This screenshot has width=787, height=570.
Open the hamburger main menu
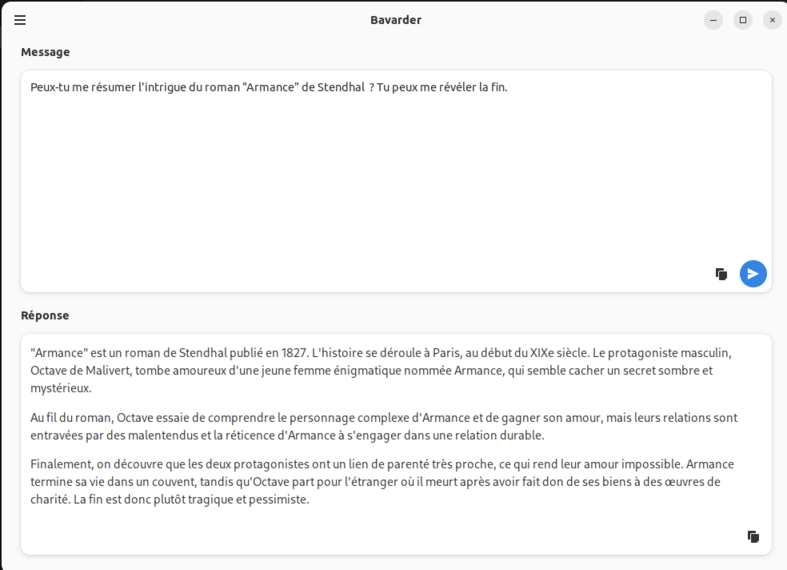[x=20, y=20]
